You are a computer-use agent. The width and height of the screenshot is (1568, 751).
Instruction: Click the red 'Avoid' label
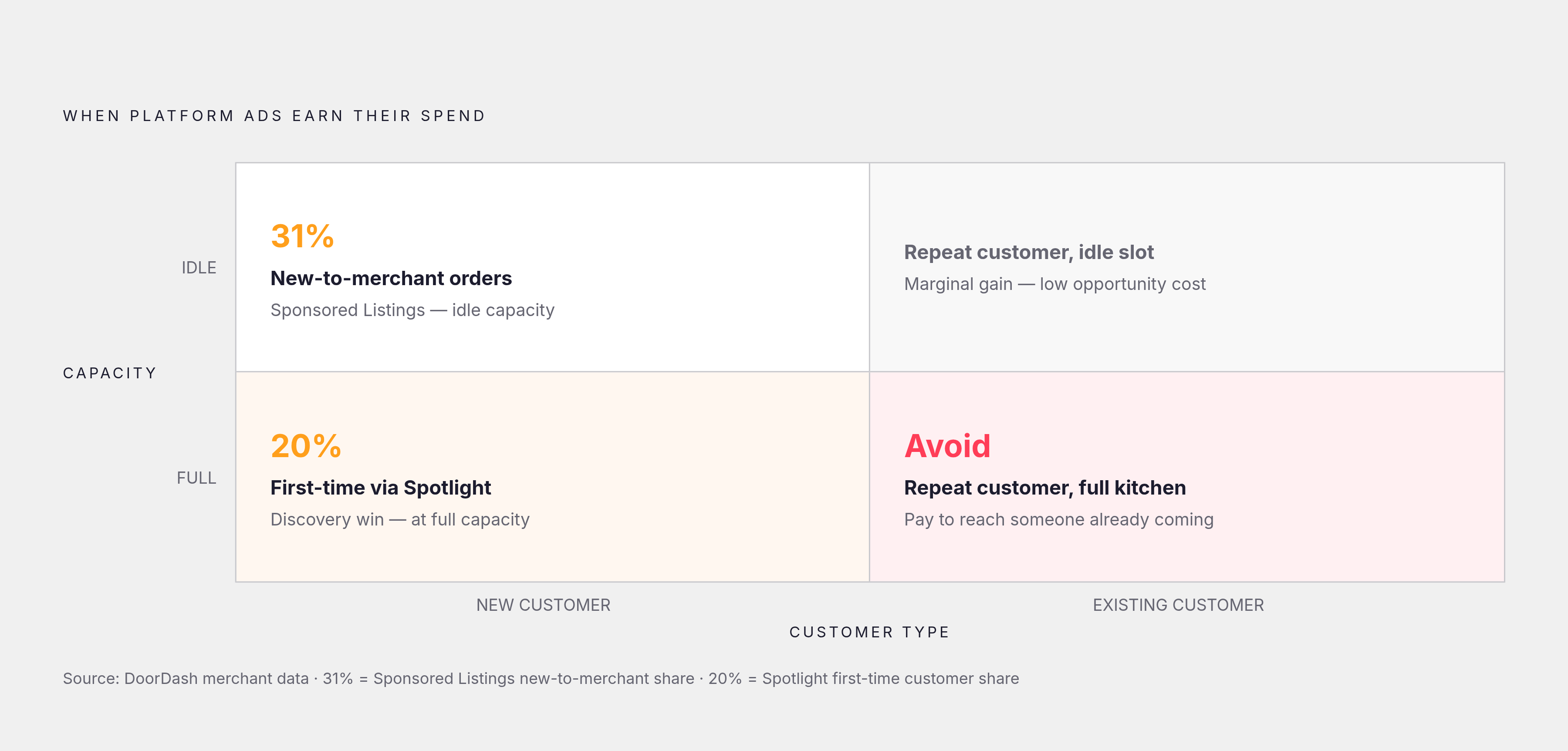[947, 446]
